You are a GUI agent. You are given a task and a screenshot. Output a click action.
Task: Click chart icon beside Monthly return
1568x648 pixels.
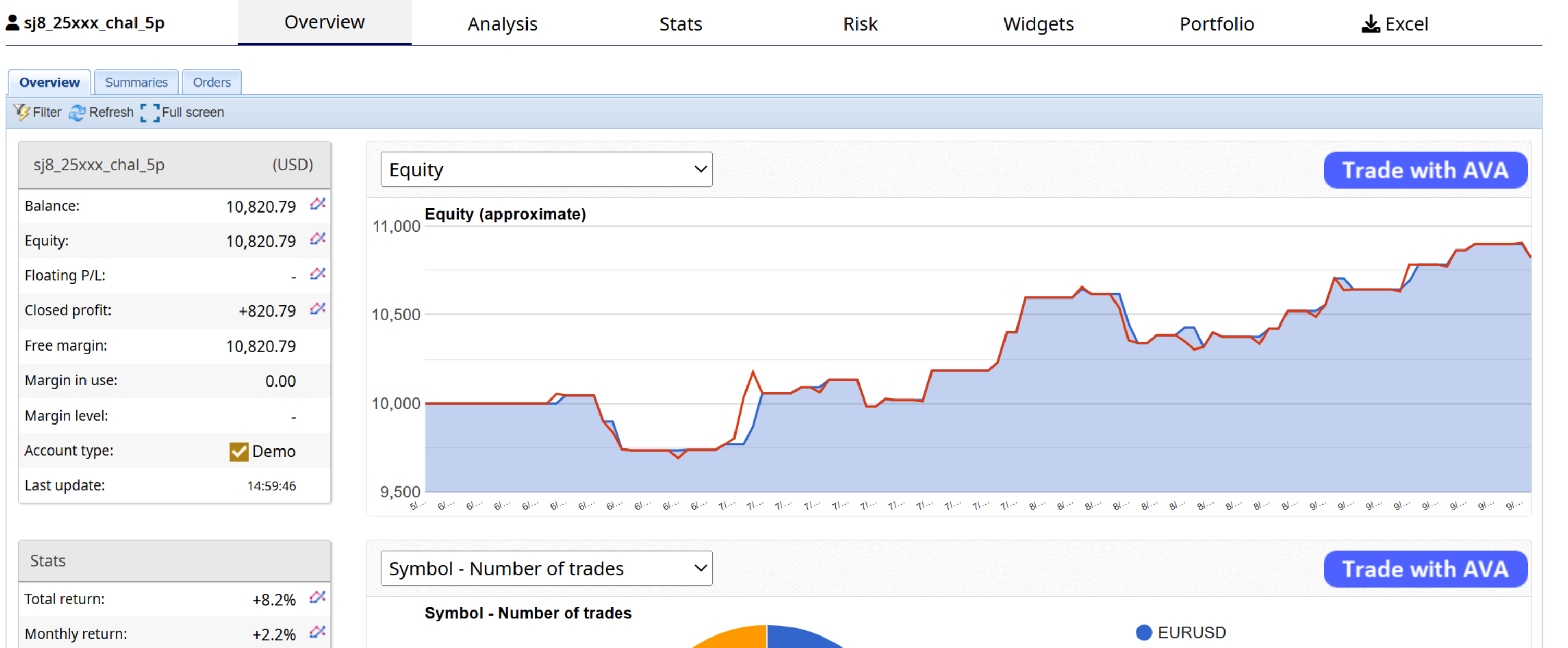pyautogui.click(x=317, y=632)
